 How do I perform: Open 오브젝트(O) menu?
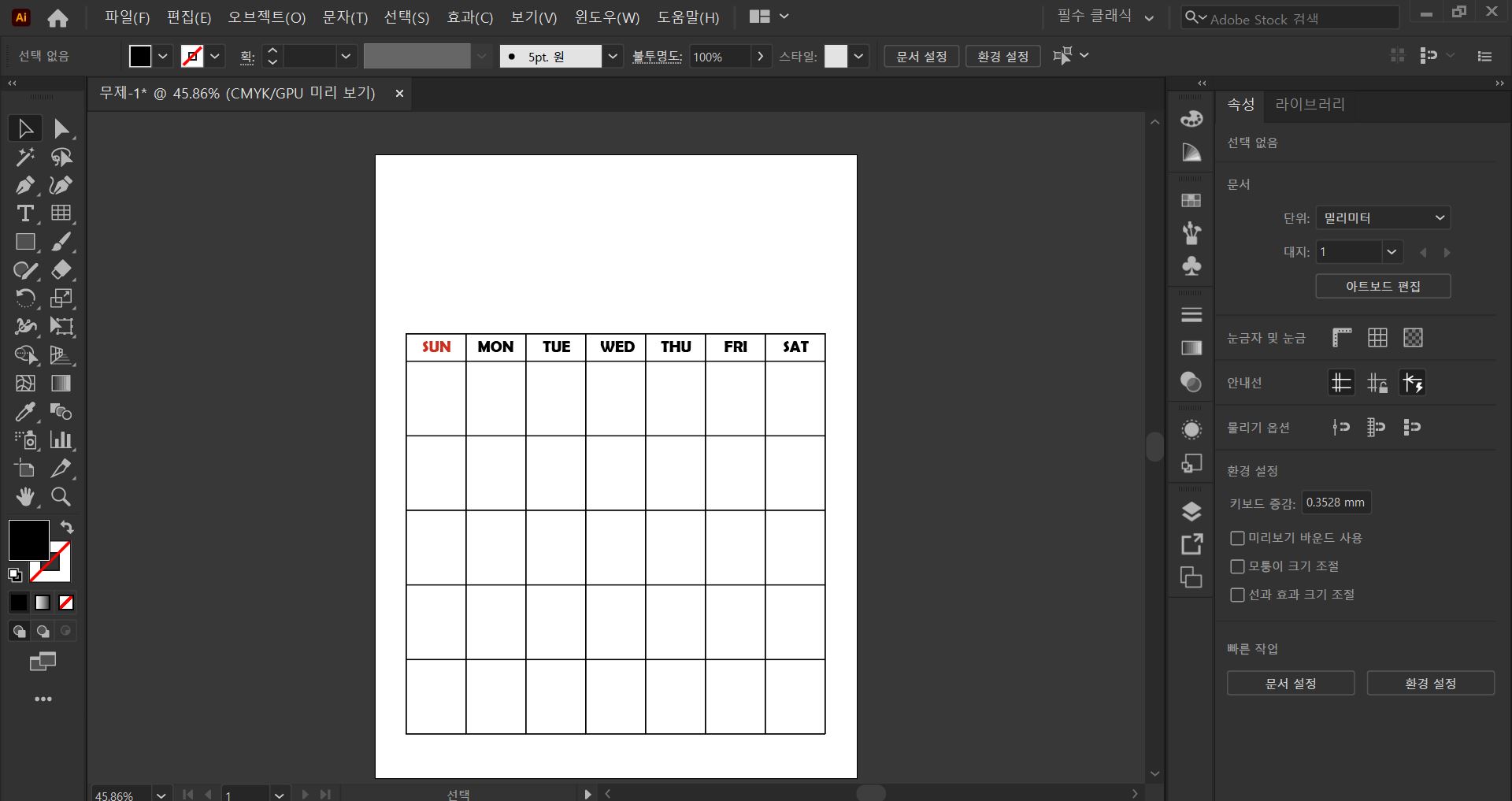pyautogui.click(x=266, y=17)
